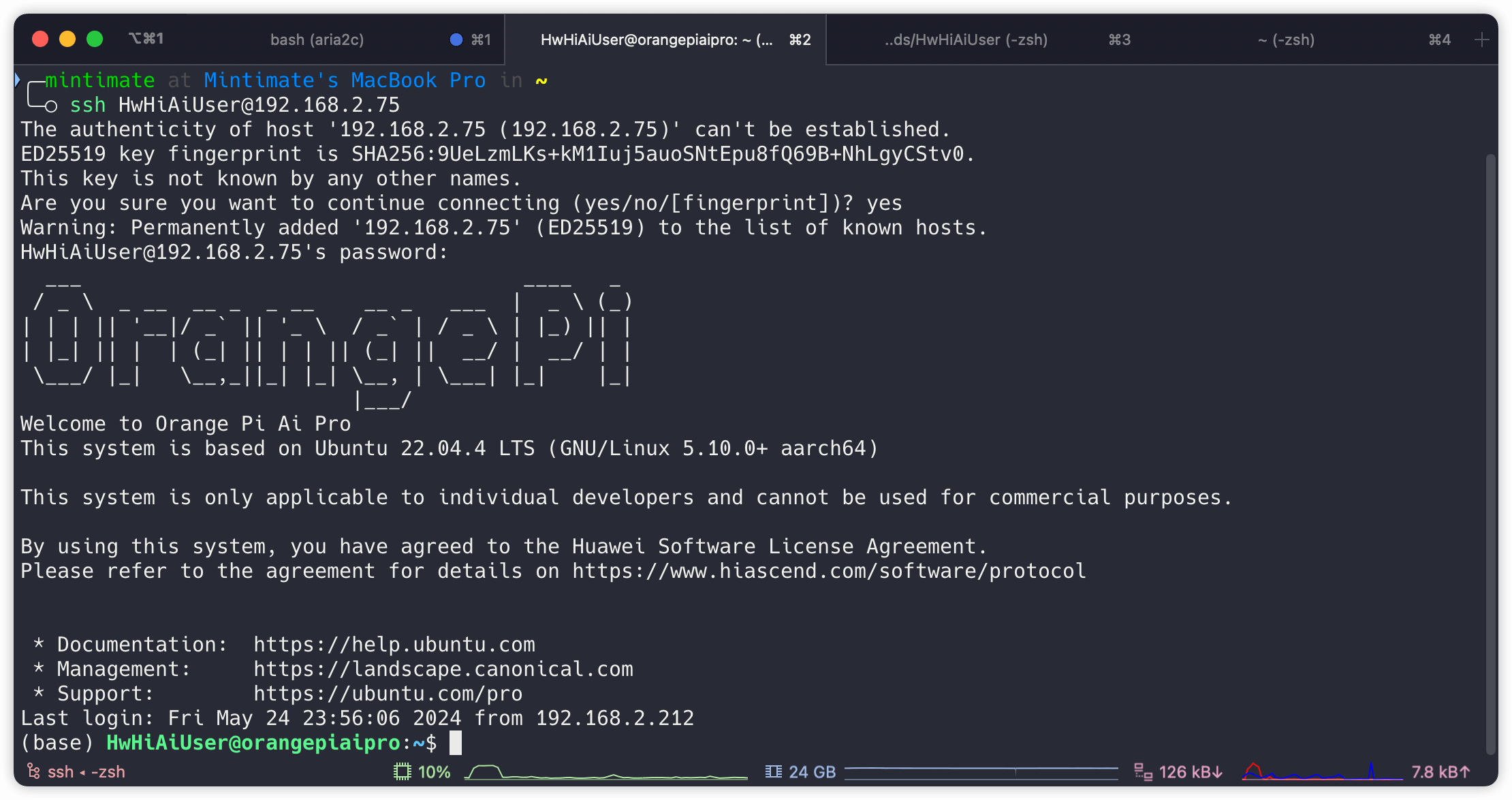Switch to the ..ds/HwHiAiUser (-zsh) tab
This screenshot has height=800, width=1512.
click(966, 40)
